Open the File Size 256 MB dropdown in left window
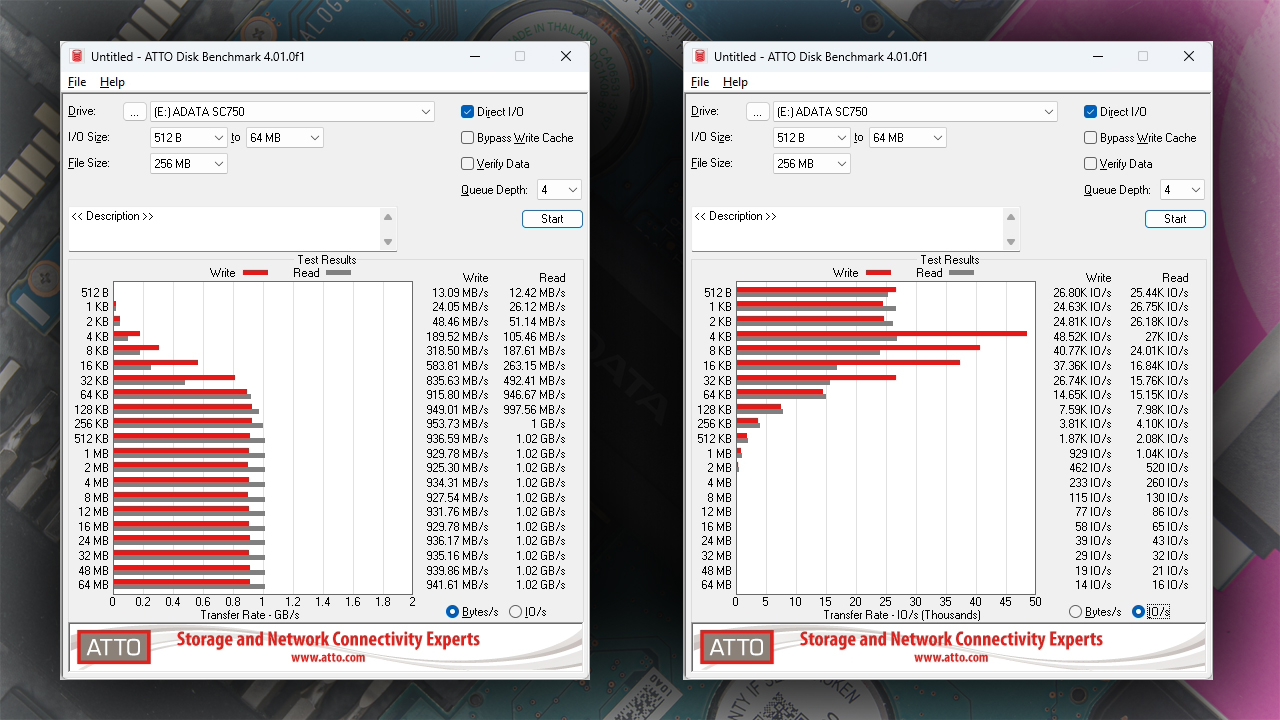1280x720 pixels. click(x=189, y=164)
